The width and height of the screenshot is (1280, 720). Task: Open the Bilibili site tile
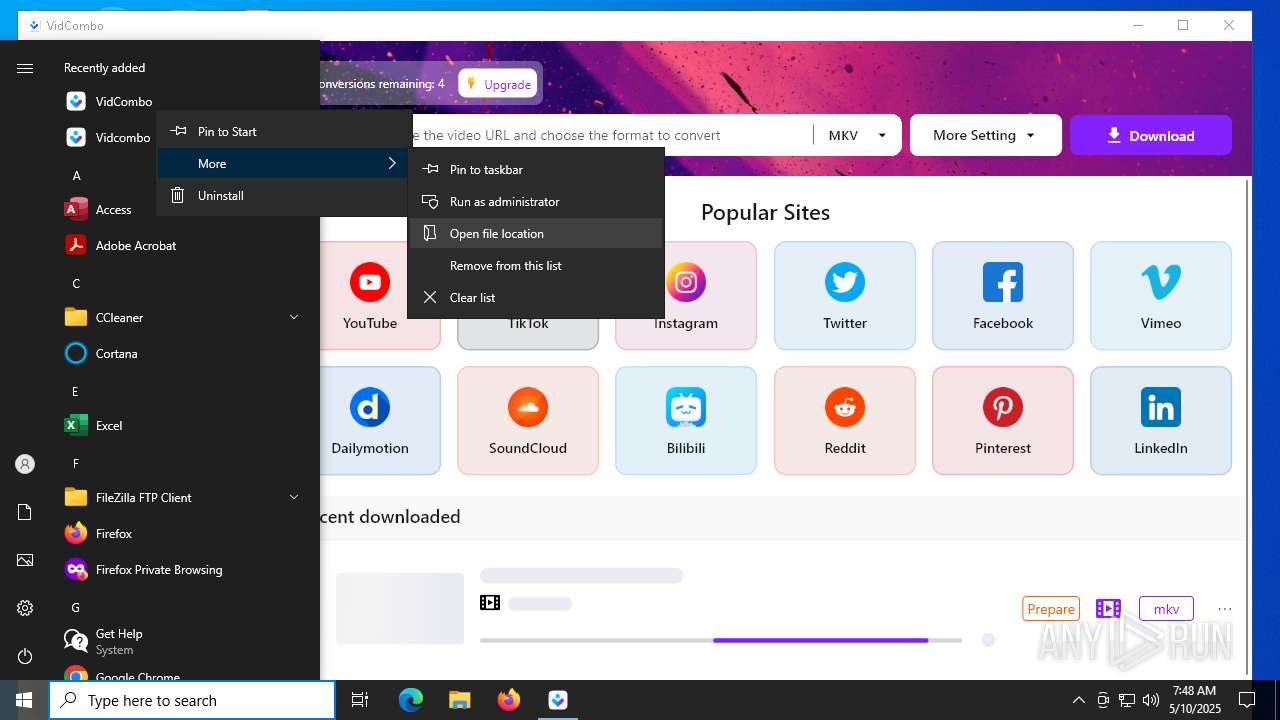(x=686, y=420)
